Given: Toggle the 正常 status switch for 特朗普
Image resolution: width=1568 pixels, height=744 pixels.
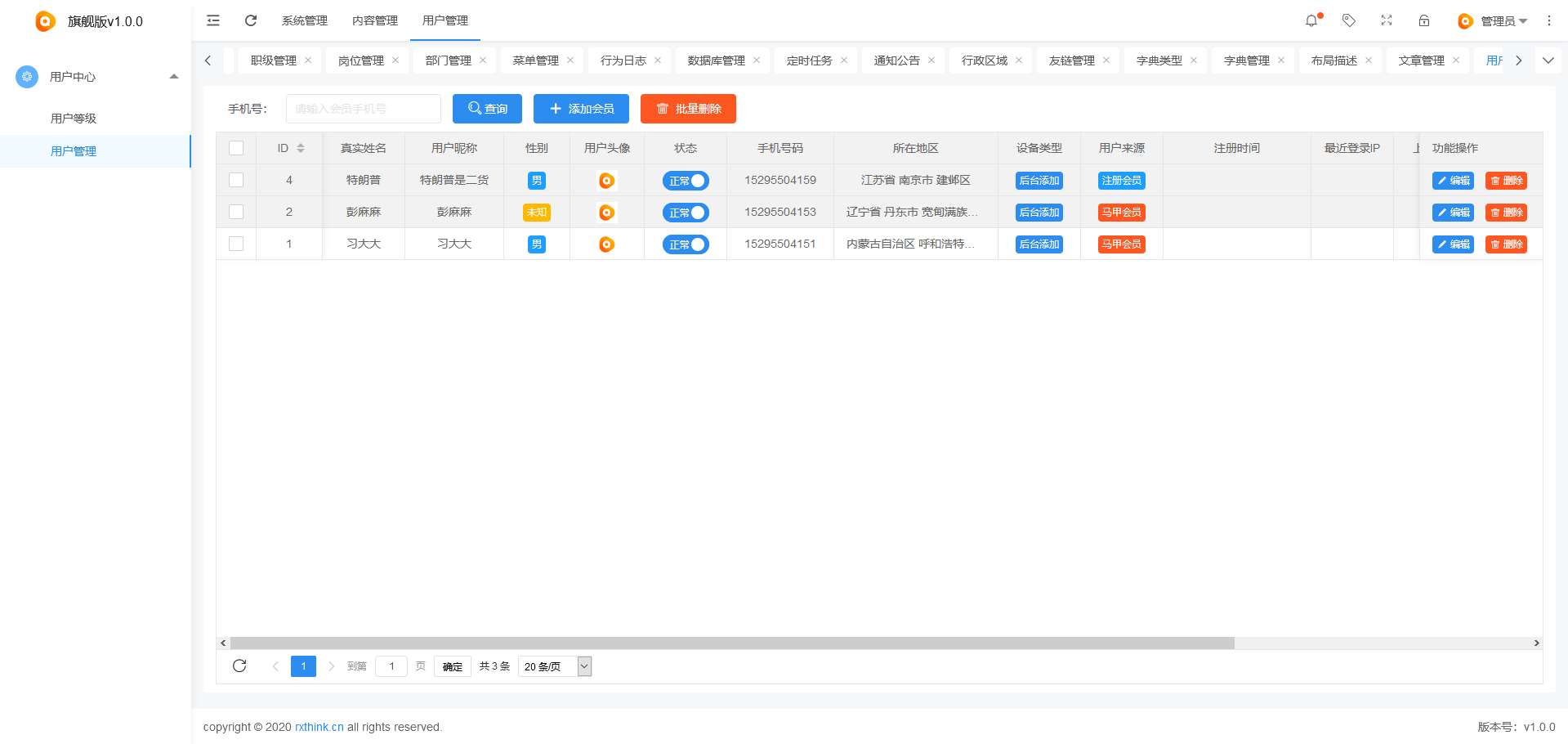Looking at the screenshot, I should [686, 181].
